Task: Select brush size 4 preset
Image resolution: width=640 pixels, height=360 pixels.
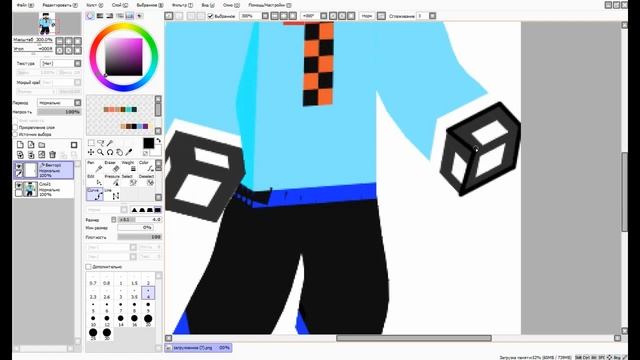Action: 148,293
